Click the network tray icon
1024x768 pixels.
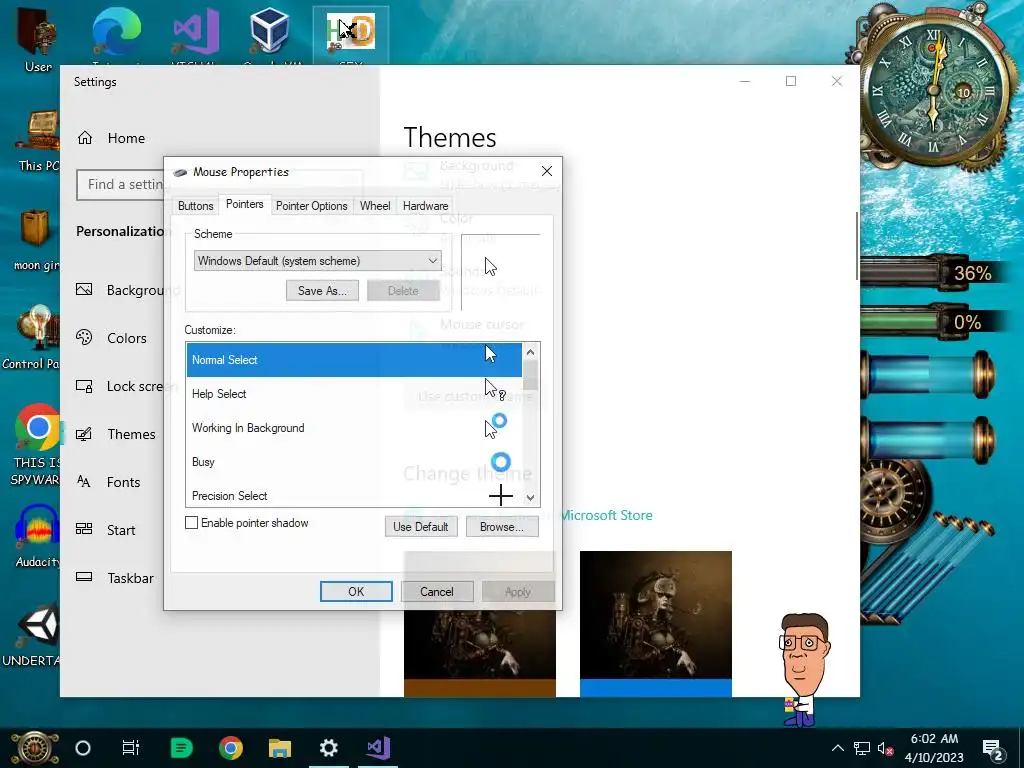tap(861, 748)
